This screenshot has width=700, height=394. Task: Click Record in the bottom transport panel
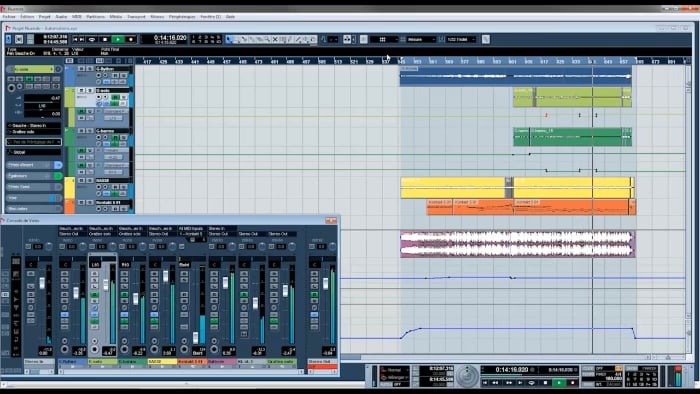tap(573, 382)
